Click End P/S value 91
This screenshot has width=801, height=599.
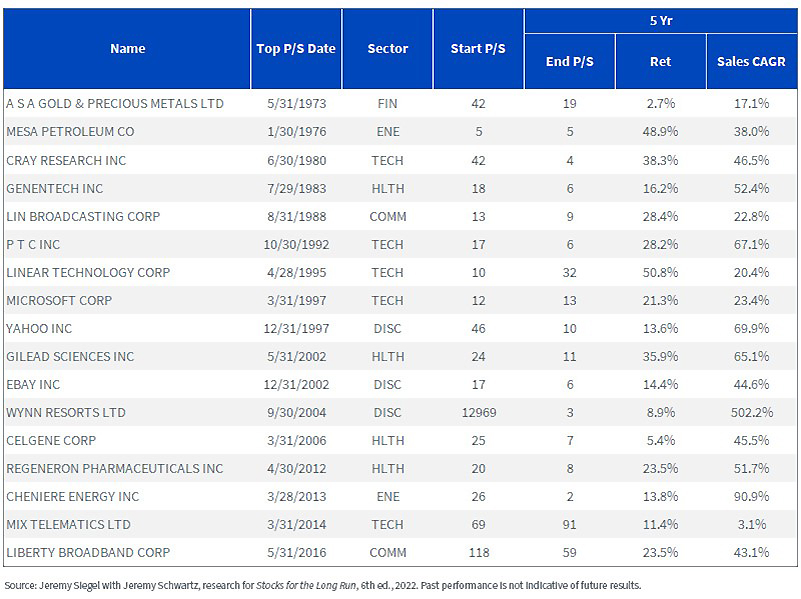pos(570,525)
